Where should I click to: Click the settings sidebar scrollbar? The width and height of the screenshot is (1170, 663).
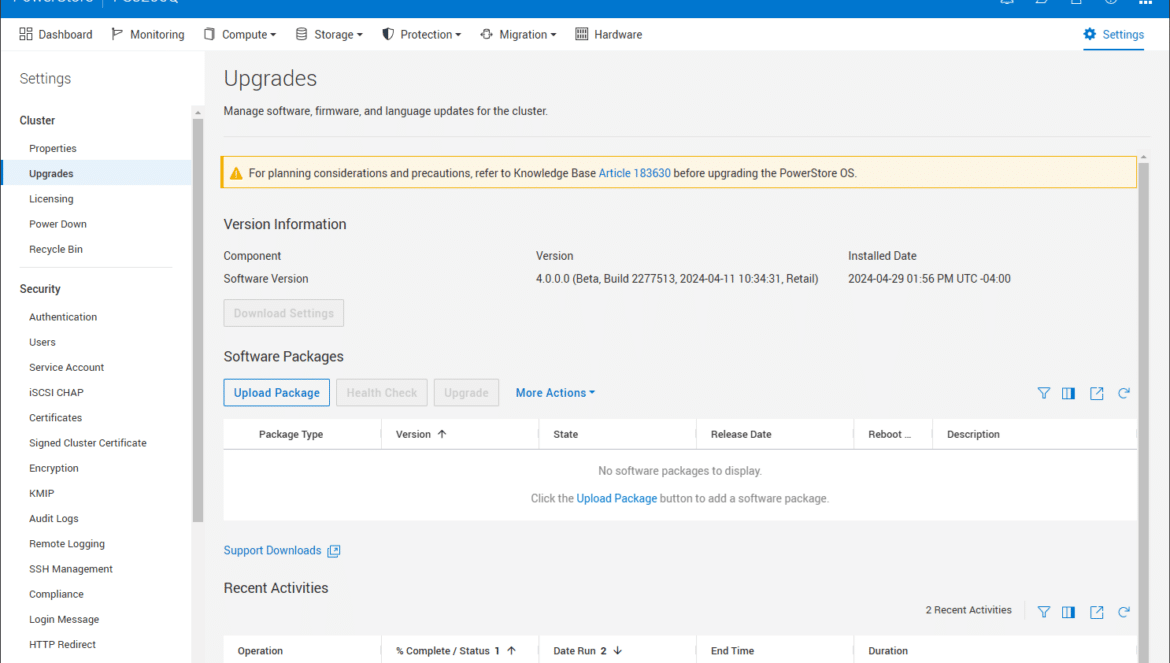tap(198, 321)
